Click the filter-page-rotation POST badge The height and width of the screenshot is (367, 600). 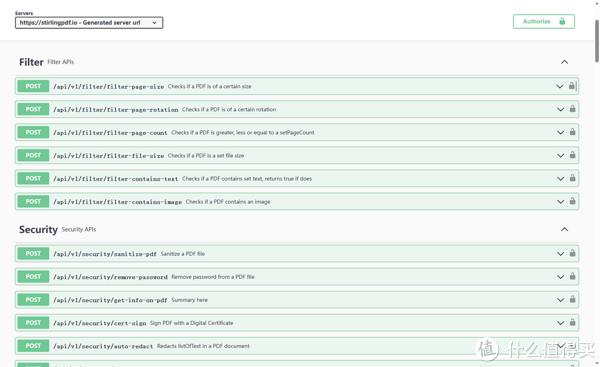pyautogui.click(x=33, y=109)
